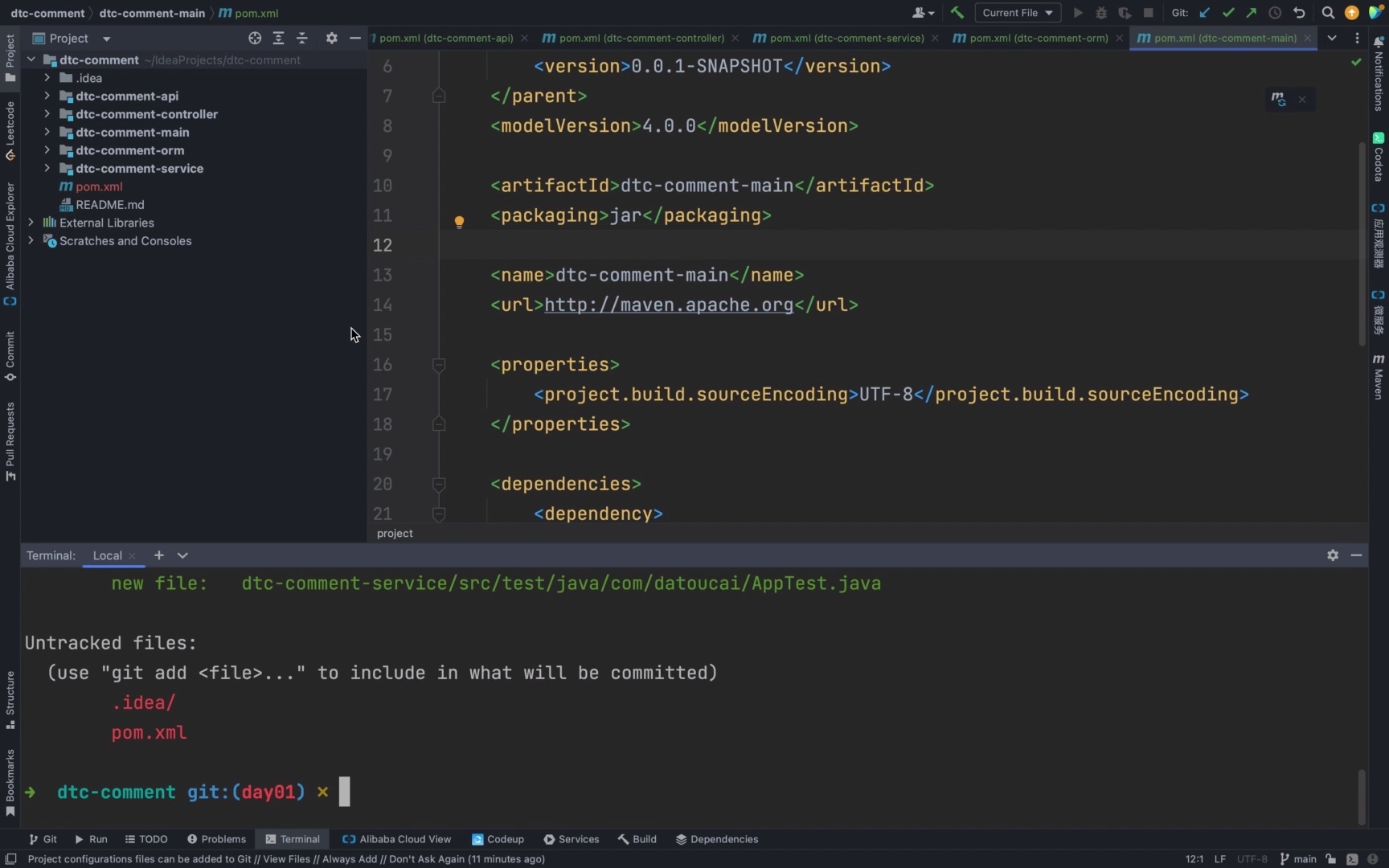Click the main Git branch widget

(x=1298, y=858)
